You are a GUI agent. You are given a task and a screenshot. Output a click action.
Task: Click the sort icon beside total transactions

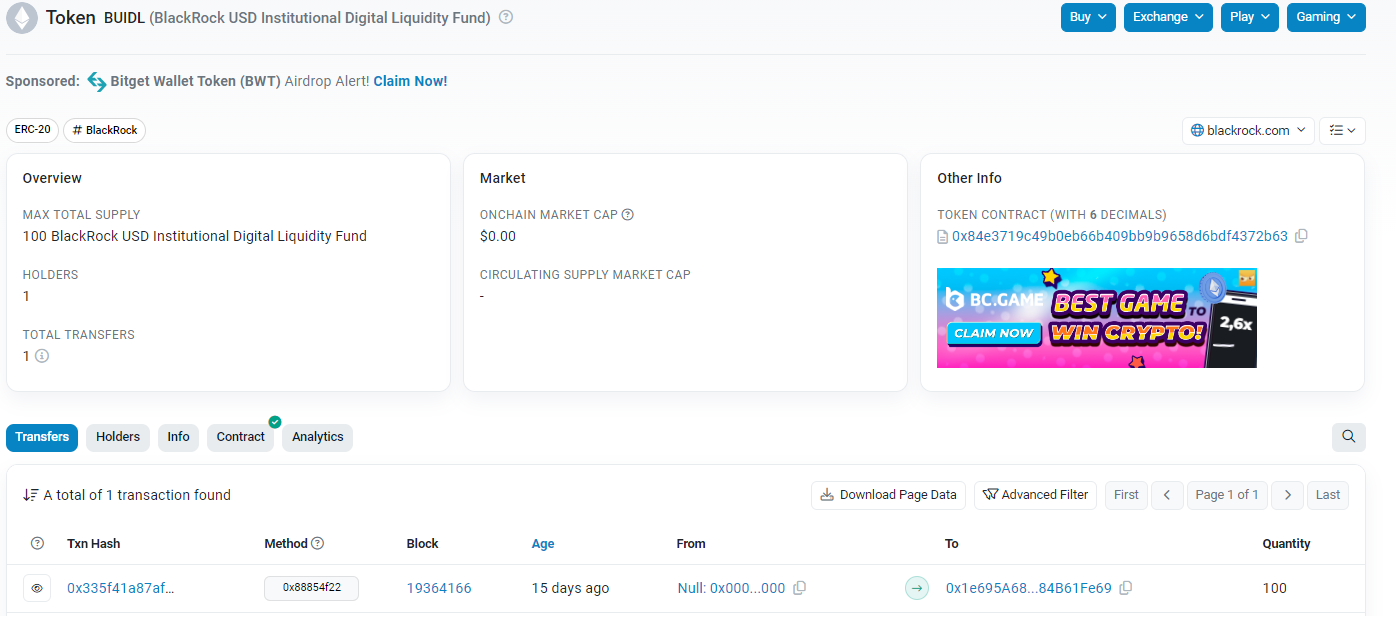31,495
